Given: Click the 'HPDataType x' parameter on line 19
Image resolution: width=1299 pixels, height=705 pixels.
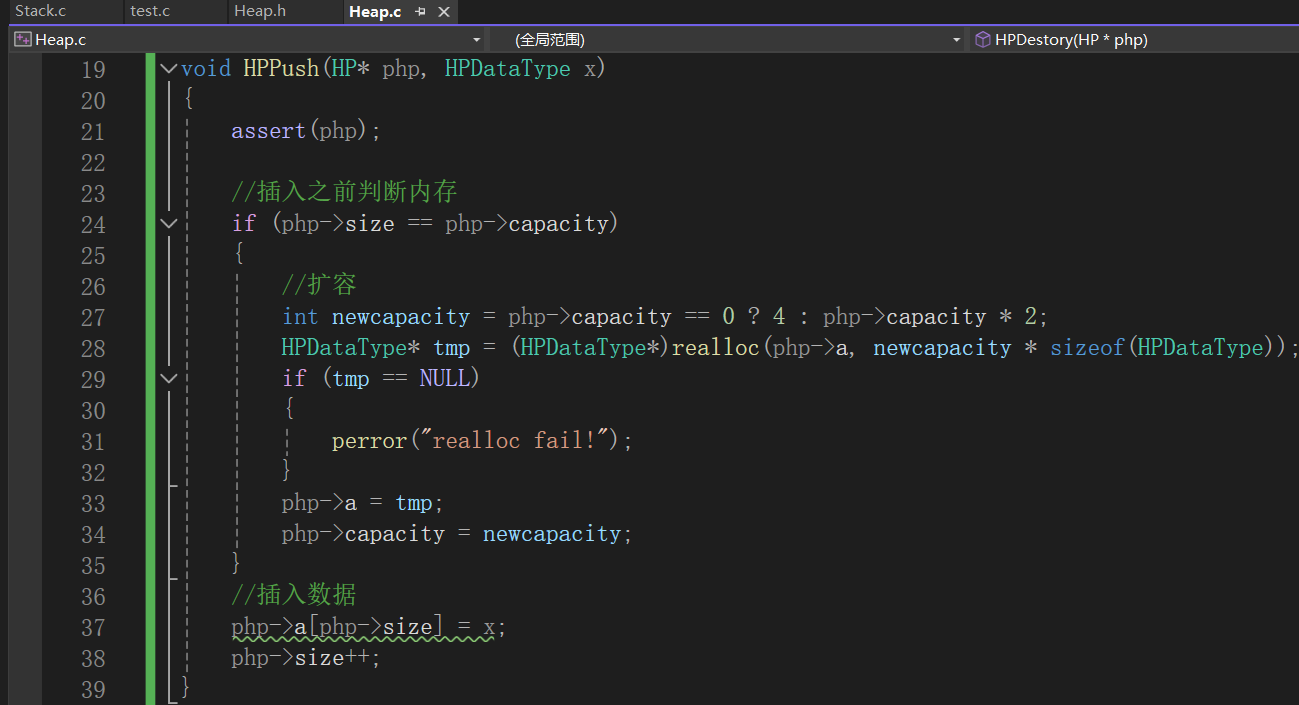Looking at the screenshot, I should 520,69.
